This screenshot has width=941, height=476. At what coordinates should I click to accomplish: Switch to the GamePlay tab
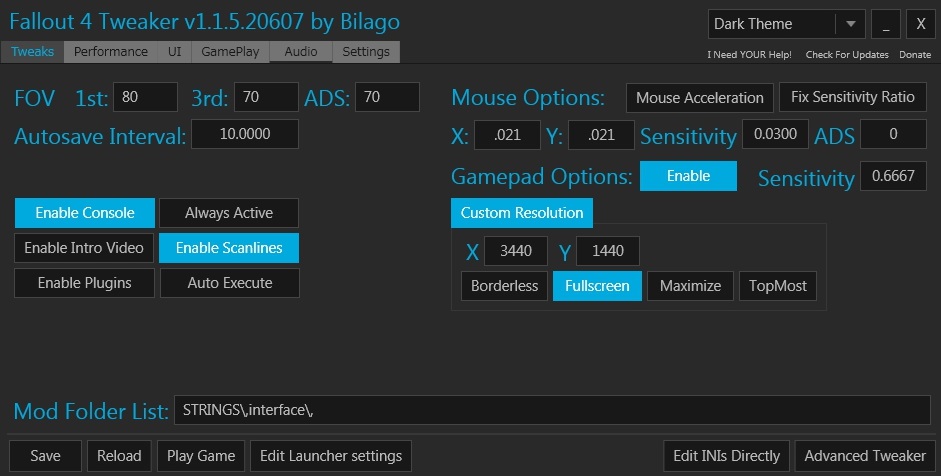[x=230, y=52]
